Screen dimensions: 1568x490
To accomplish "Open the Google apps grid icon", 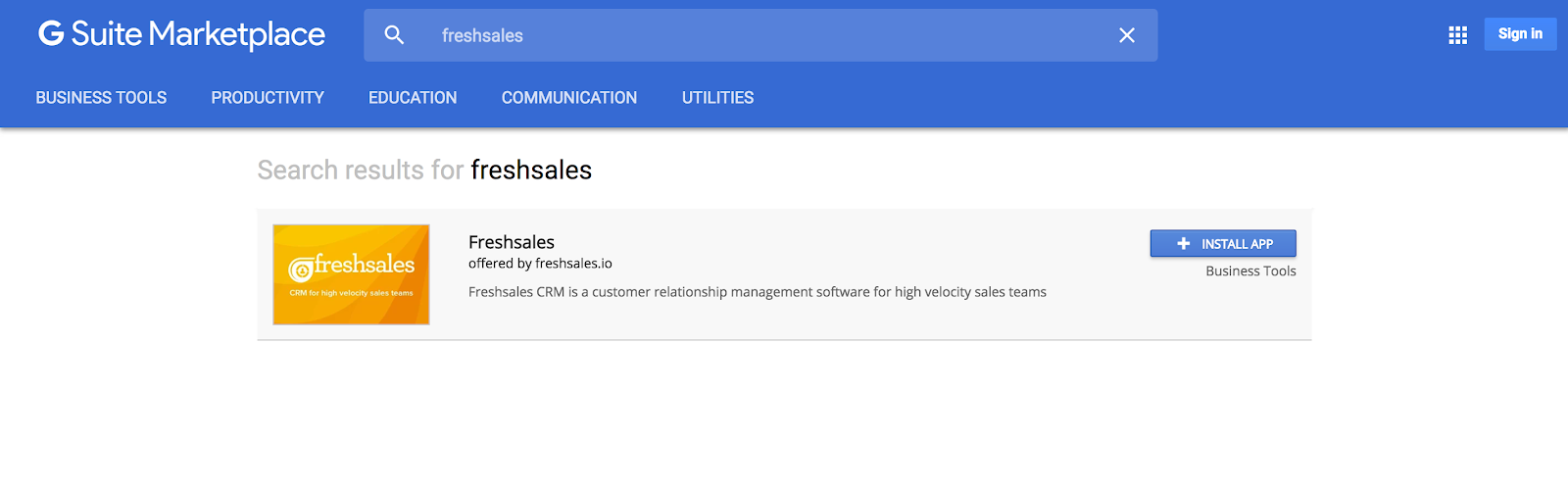I will [1457, 35].
